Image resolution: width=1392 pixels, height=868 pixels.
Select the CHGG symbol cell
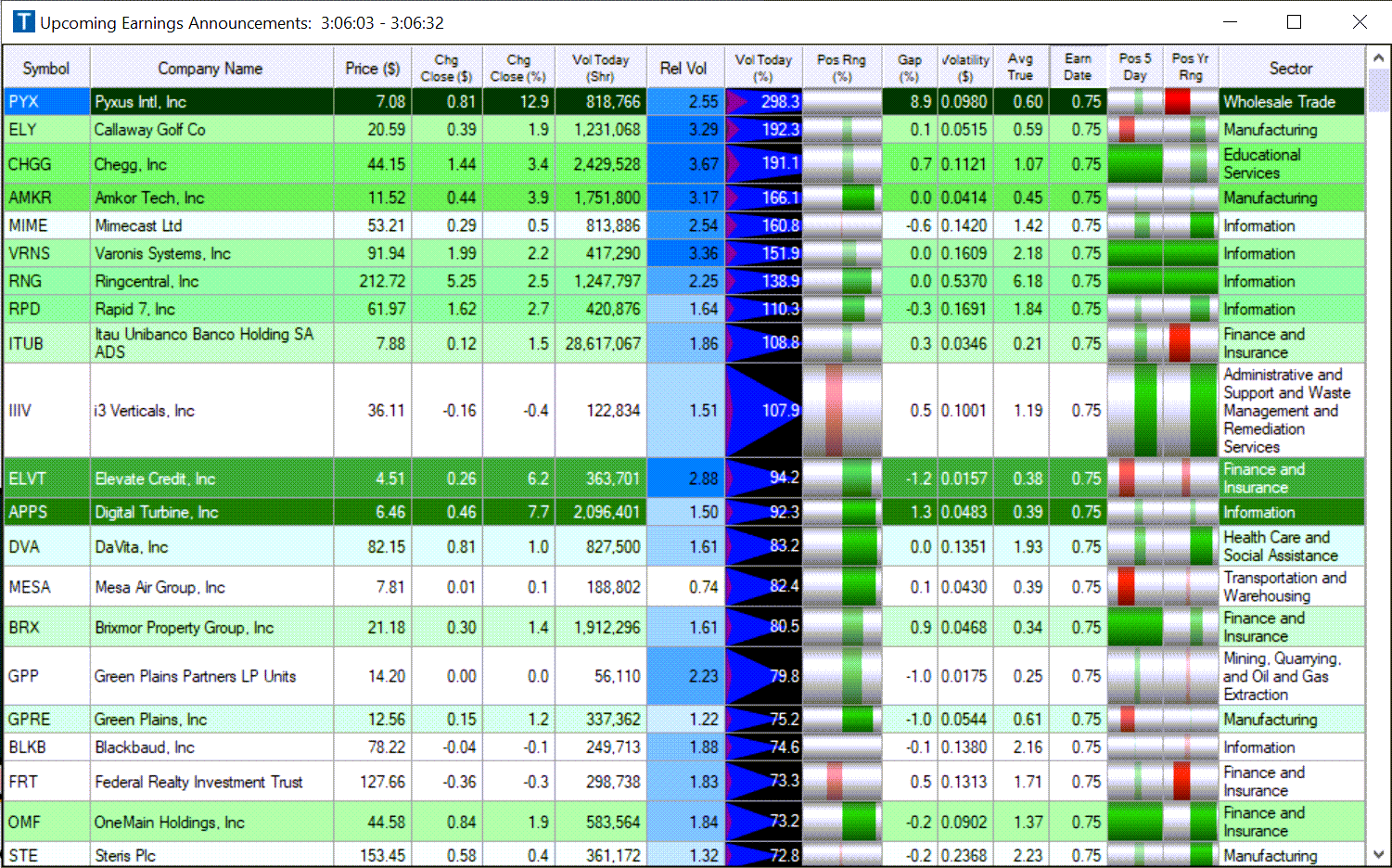tap(46, 164)
